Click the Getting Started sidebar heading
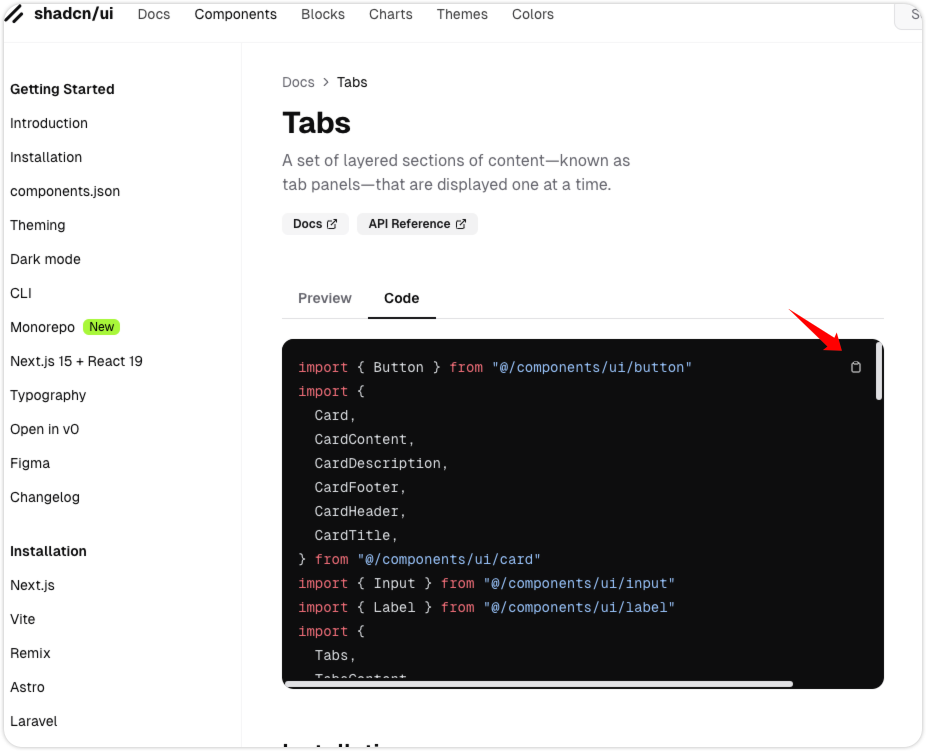This screenshot has width=926, height=751. (62, 89)
